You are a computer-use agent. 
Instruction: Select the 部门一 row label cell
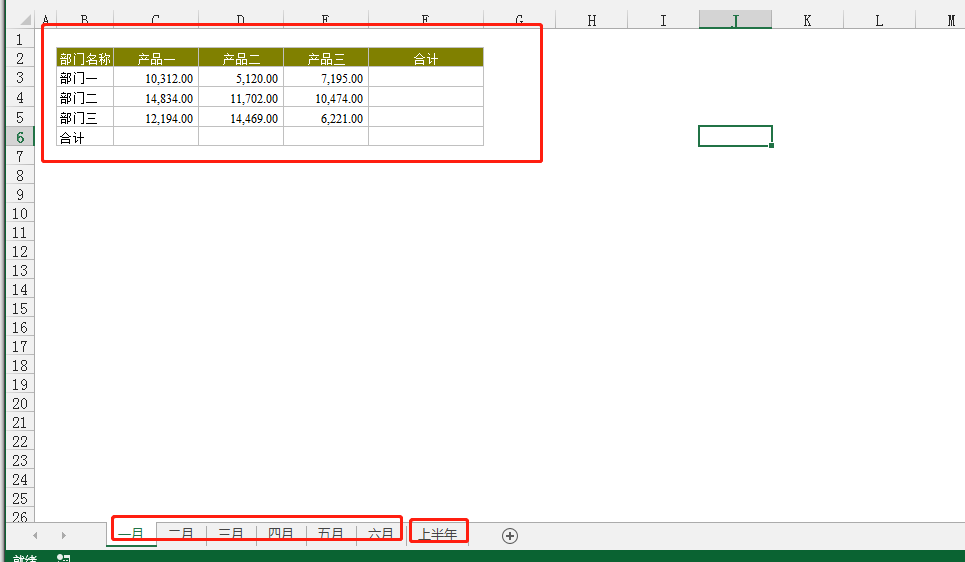point(85,78)
